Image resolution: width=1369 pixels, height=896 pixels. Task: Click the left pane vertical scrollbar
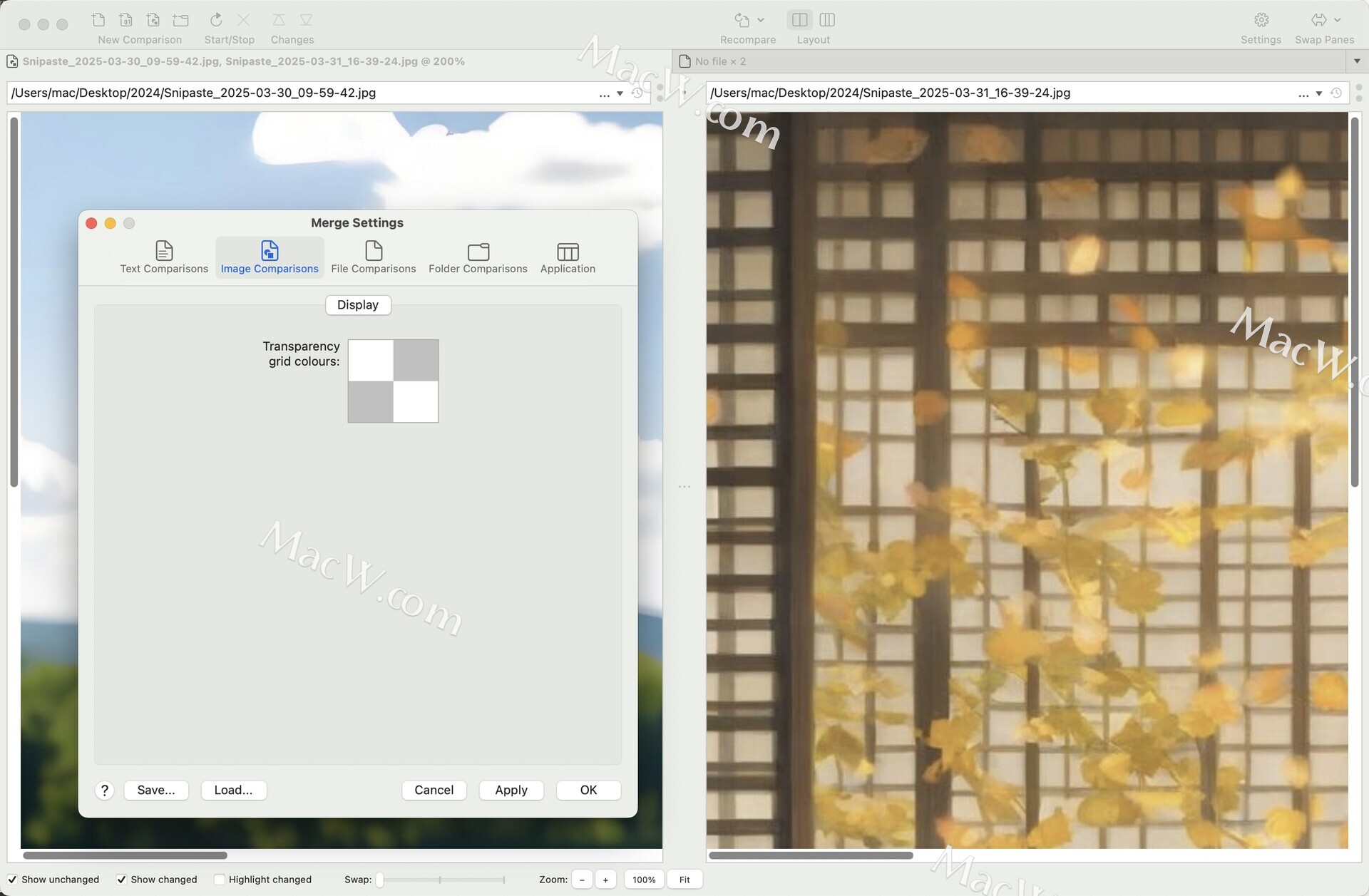[14, 302]
